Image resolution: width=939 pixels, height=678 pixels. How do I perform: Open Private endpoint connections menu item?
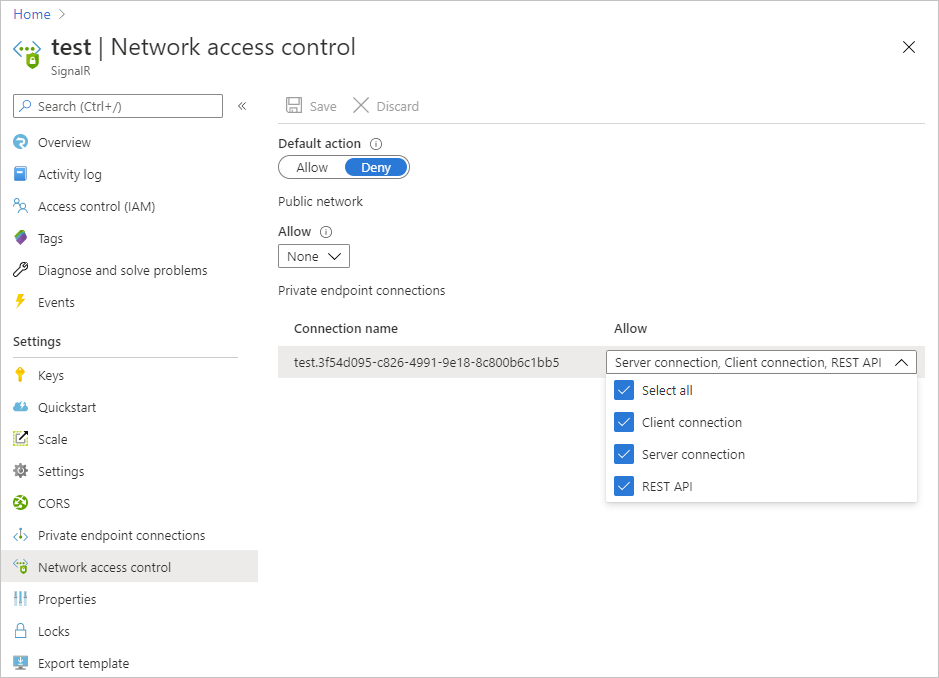coord(121,535)
